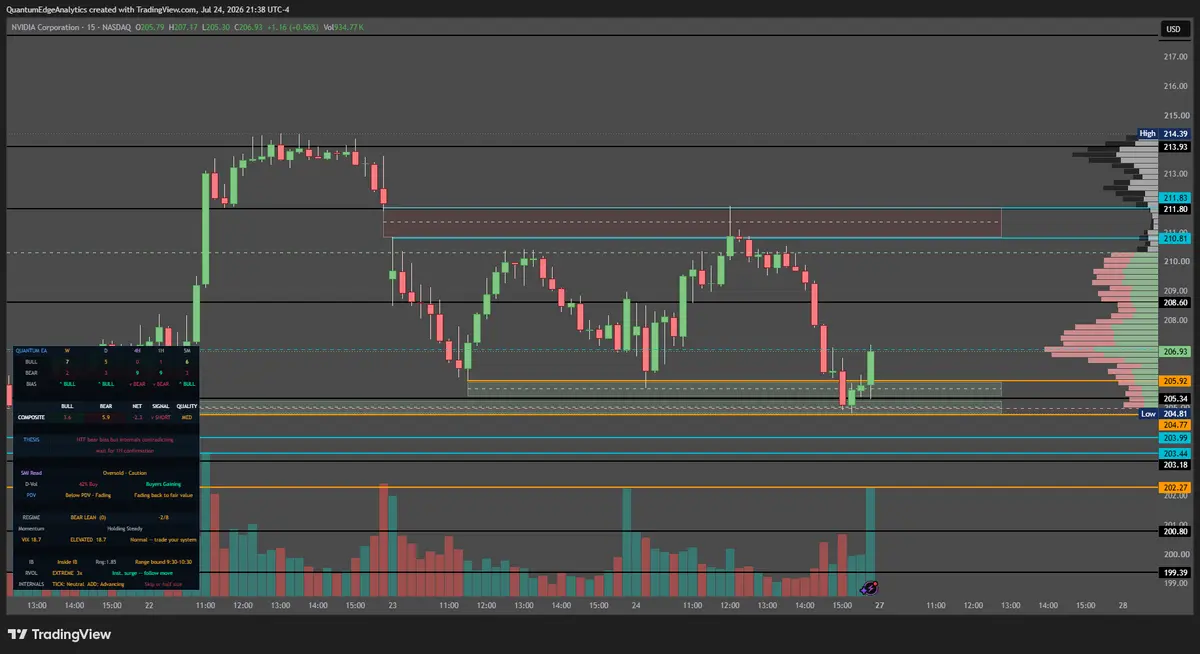Click the 199.39 price level label
The height and width of the screenshot is (654, 1200).
(1175, 573)
